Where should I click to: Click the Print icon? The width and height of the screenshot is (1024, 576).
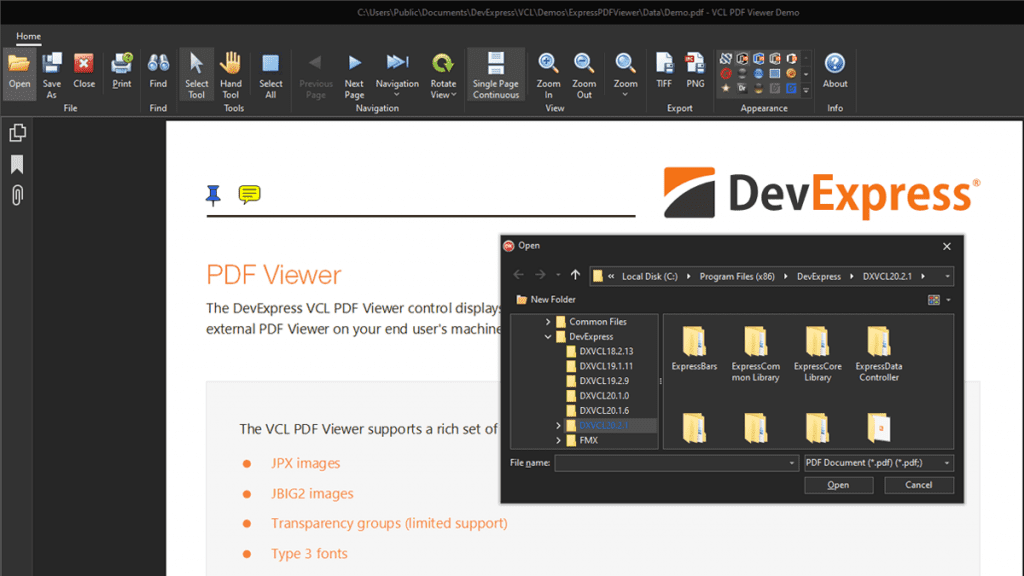[x=121, y=71]
